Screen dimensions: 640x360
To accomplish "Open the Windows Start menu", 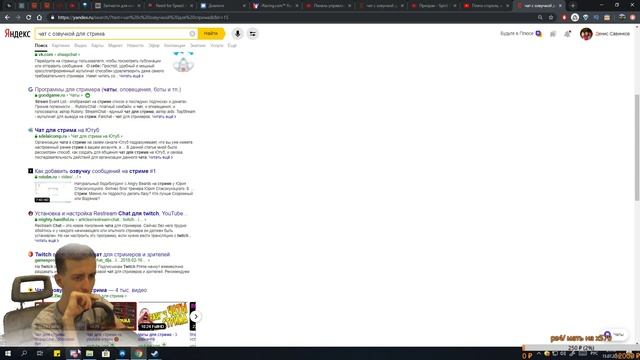I will coord(8,353).
